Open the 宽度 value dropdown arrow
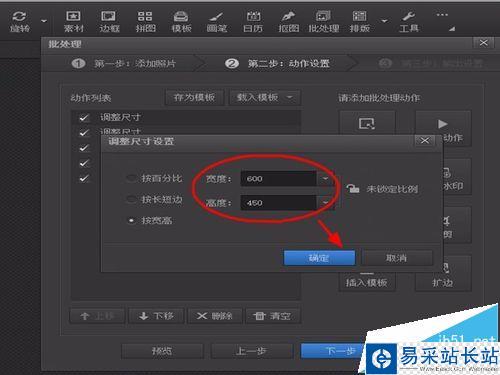The image size is (500, 375). point(325,179)
